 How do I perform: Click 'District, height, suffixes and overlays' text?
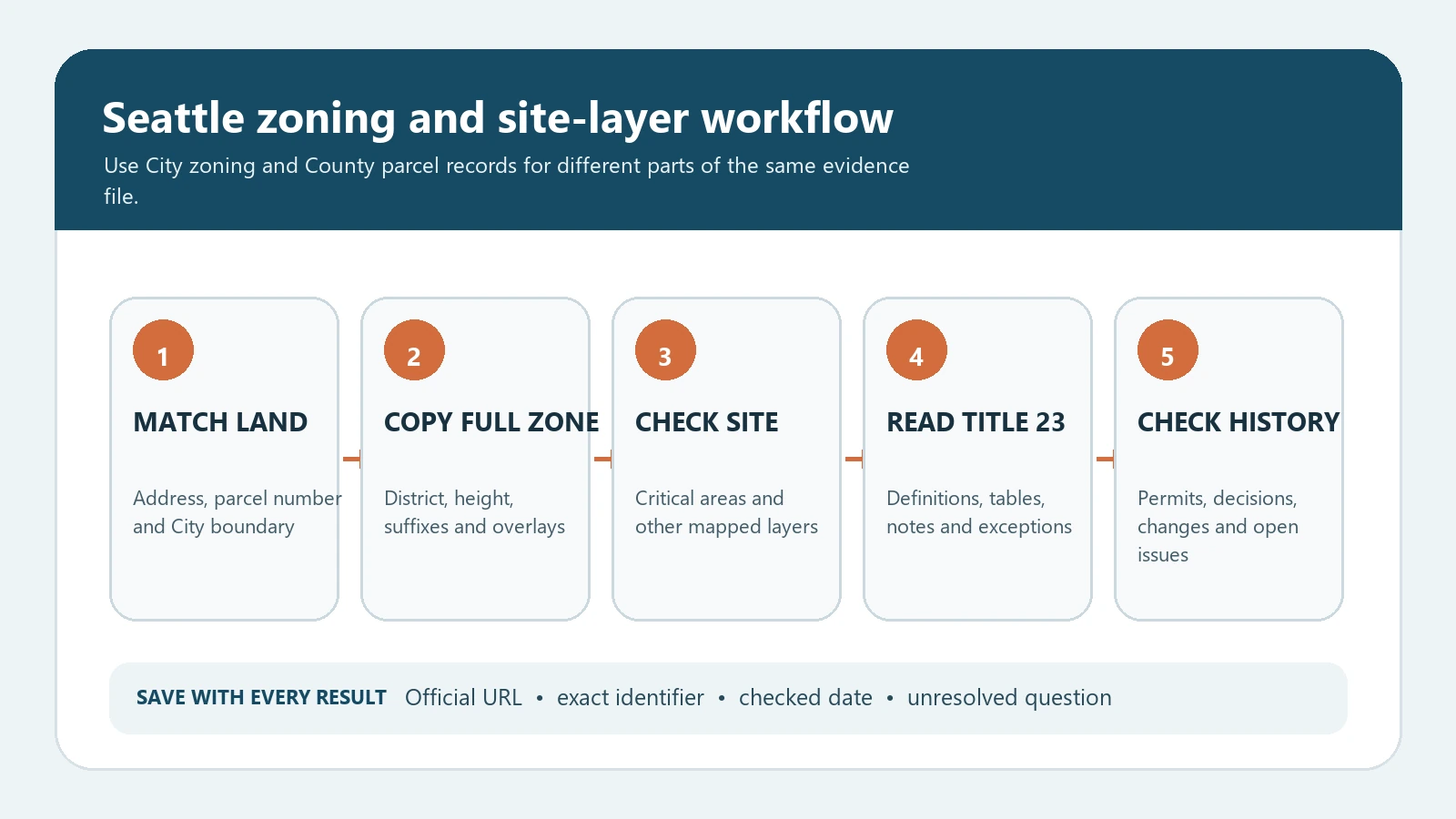474,512
